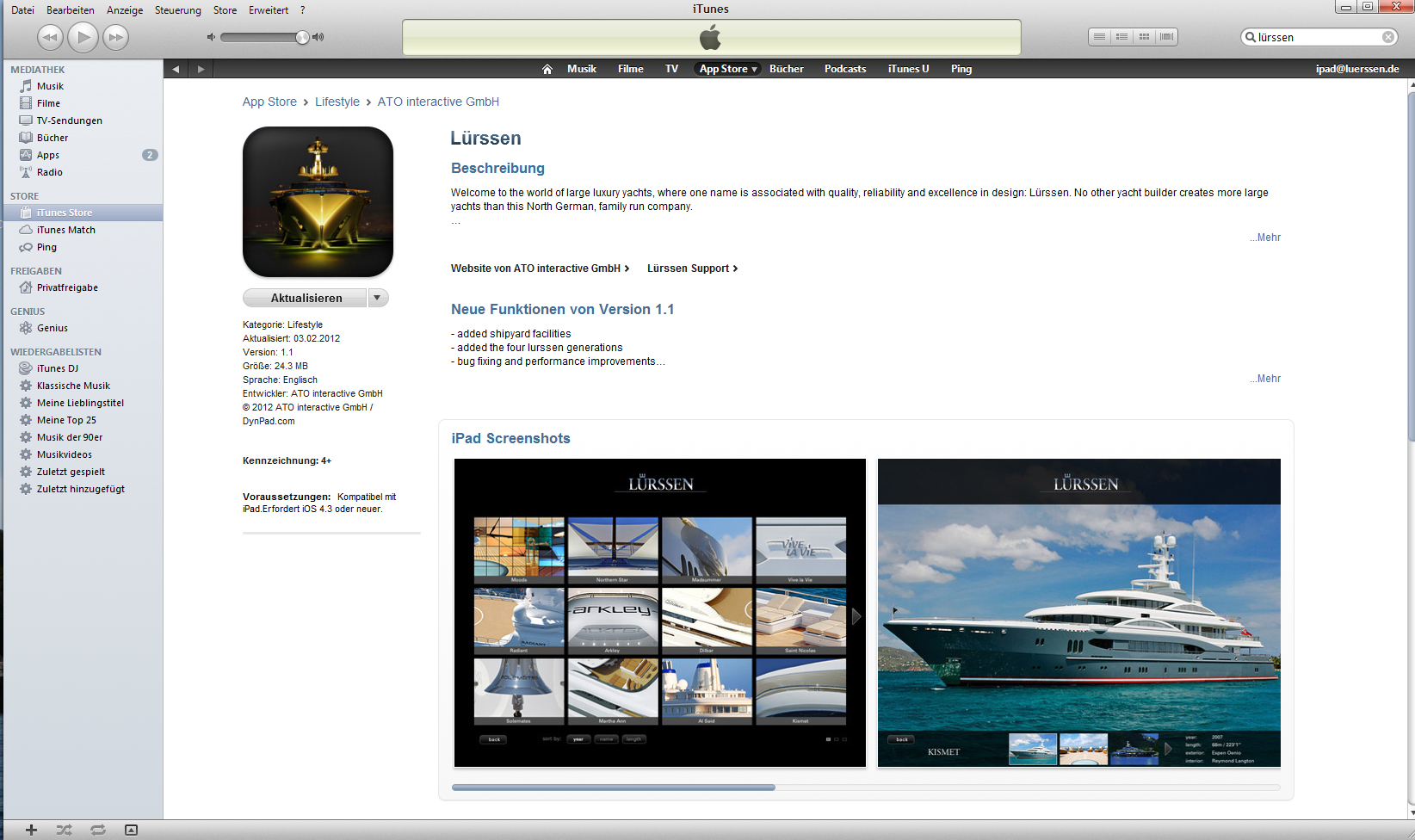This screenshot has height=840, width=1415.
Task: Open the Aktualisieren dropdown arrow
Action: (x=378, y=298)
